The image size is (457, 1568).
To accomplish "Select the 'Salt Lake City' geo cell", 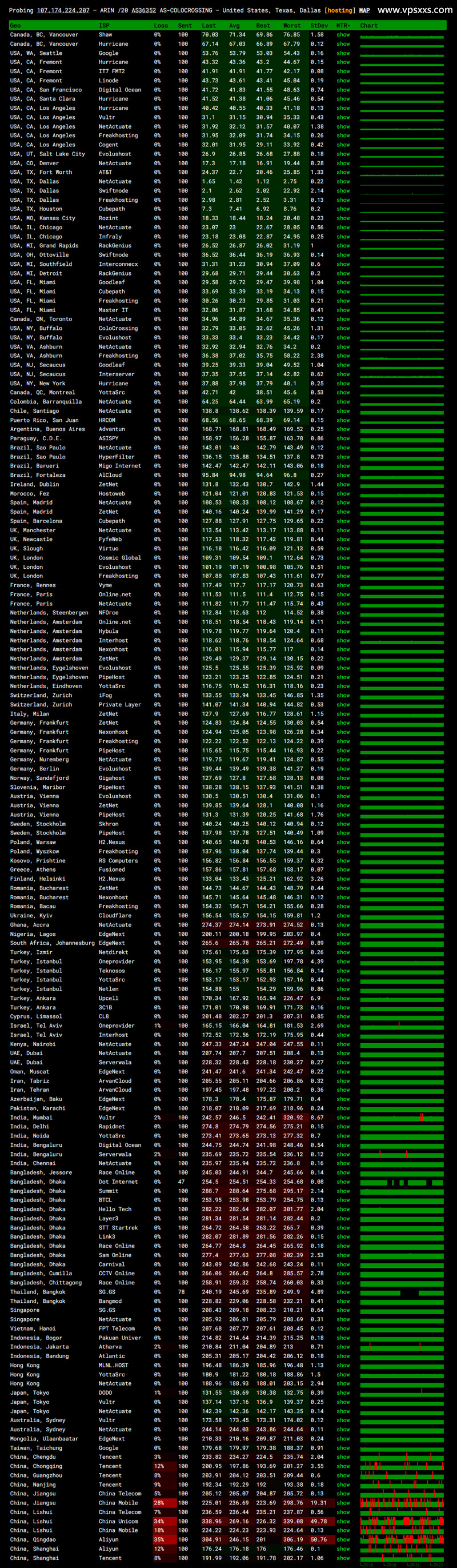I will (47, 154).
